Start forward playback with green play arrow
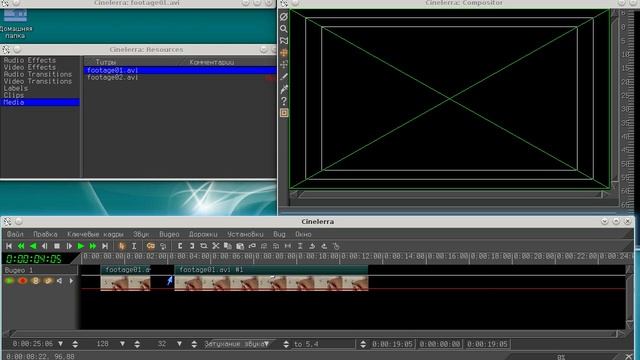The height and width of the screenshot is (360, 640). click(x=81, y=246)
